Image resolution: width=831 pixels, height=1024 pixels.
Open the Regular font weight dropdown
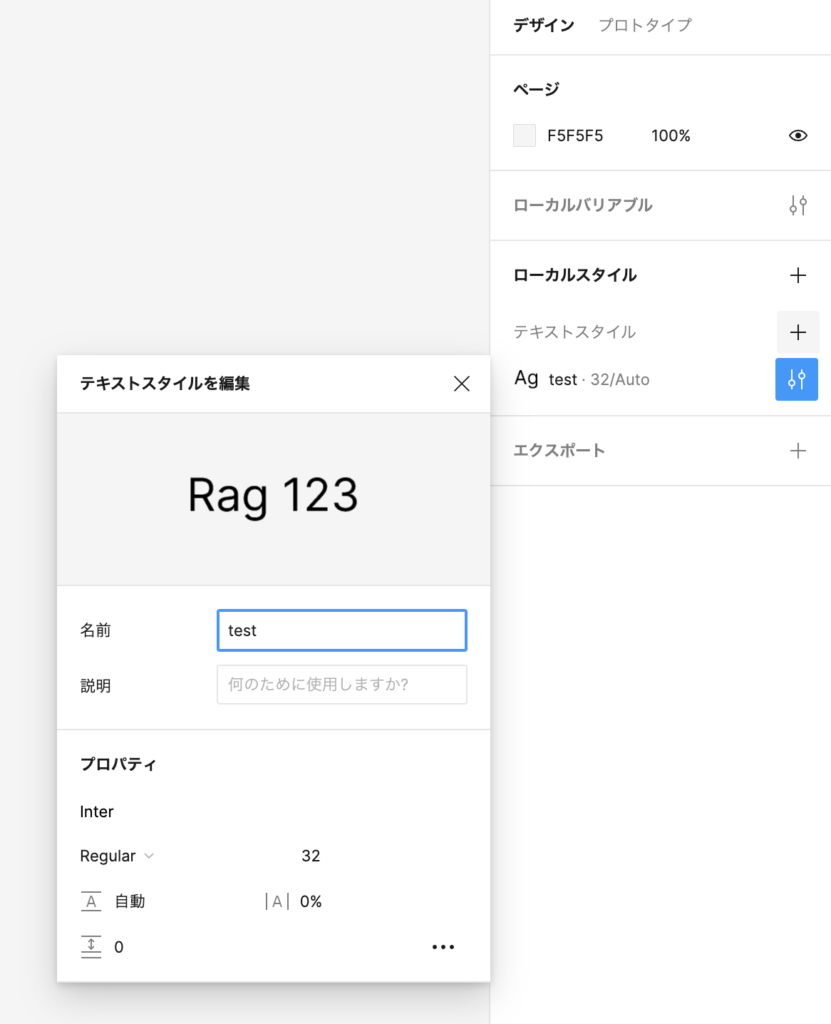coord(117,856)
